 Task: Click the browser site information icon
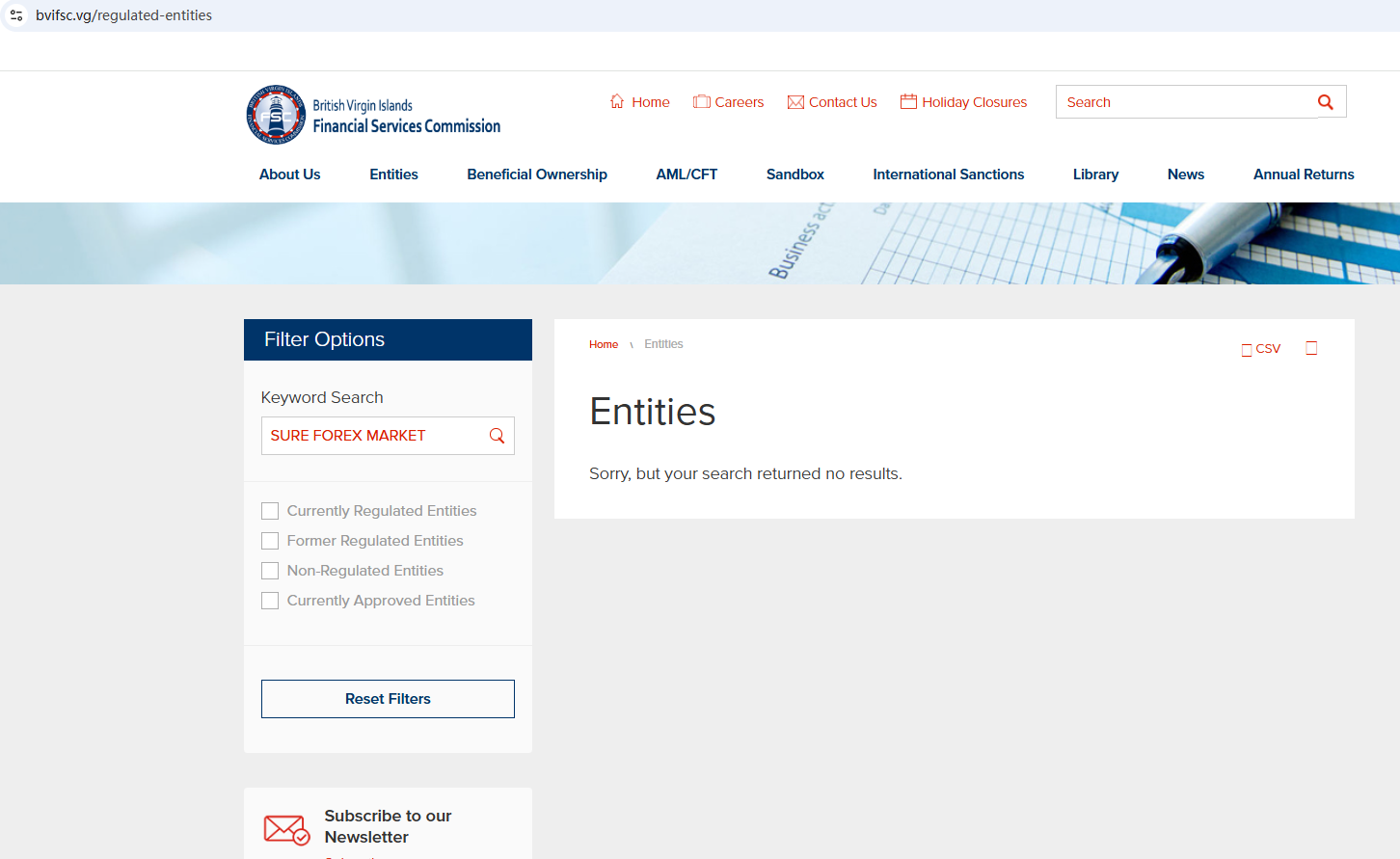click(x=16, y=15)
